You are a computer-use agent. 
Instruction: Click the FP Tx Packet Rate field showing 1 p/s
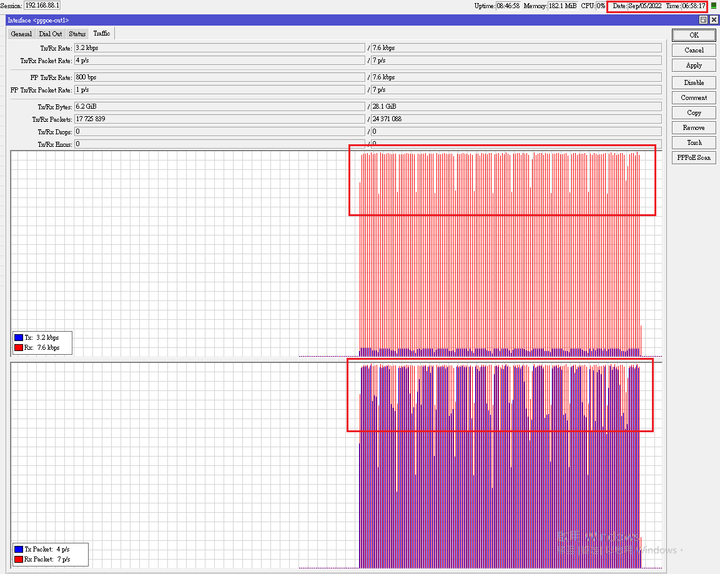pos(219,90)
